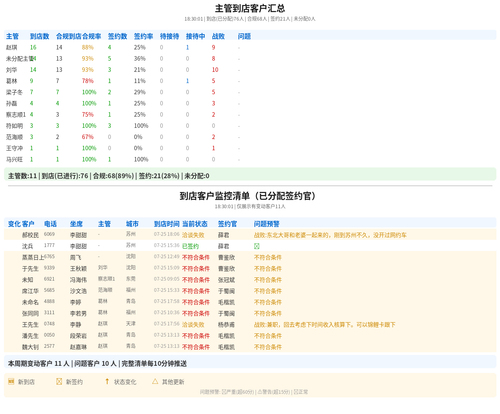Click the 21% signing rate cell
Viewport: 500px width, 414px height.
[140, 70]
